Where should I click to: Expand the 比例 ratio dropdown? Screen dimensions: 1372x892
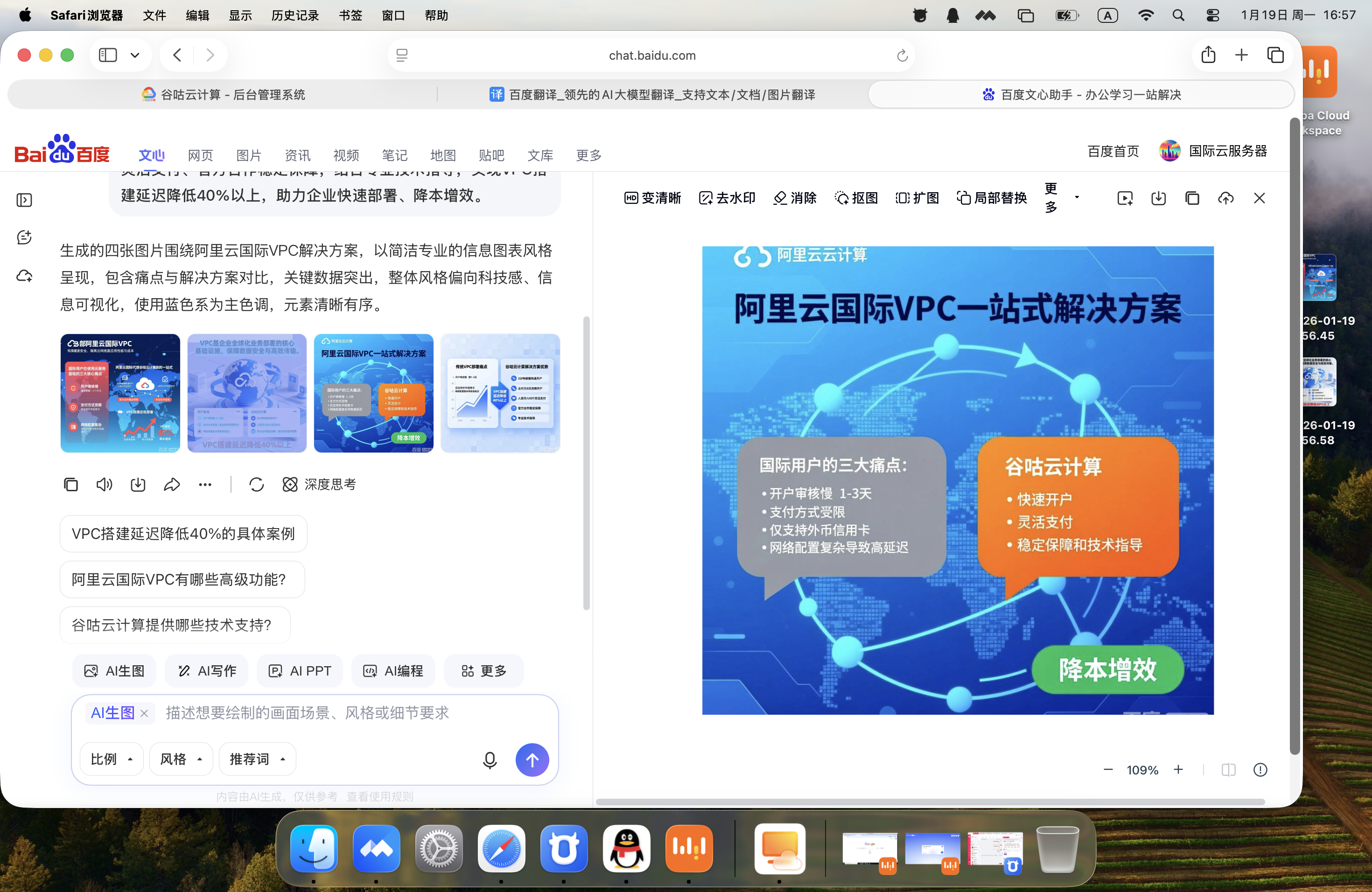tap(111, 760)
